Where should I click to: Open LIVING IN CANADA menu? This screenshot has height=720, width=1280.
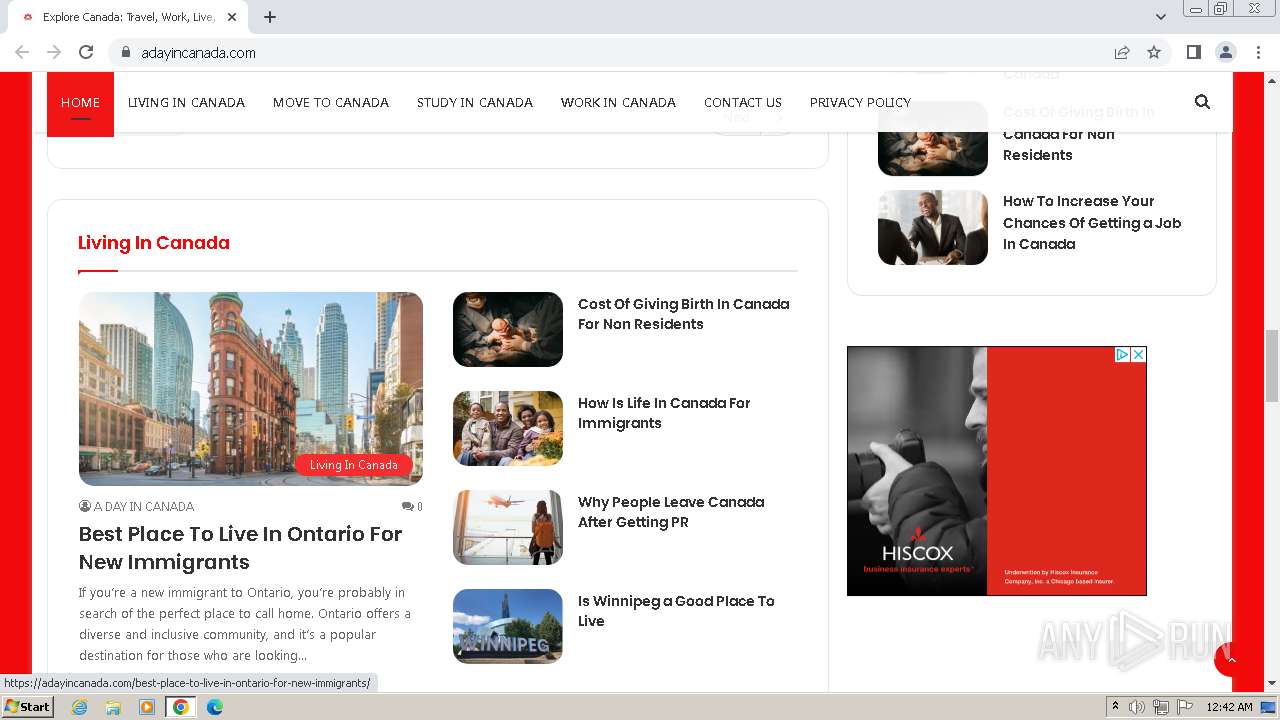pos(186,102)
